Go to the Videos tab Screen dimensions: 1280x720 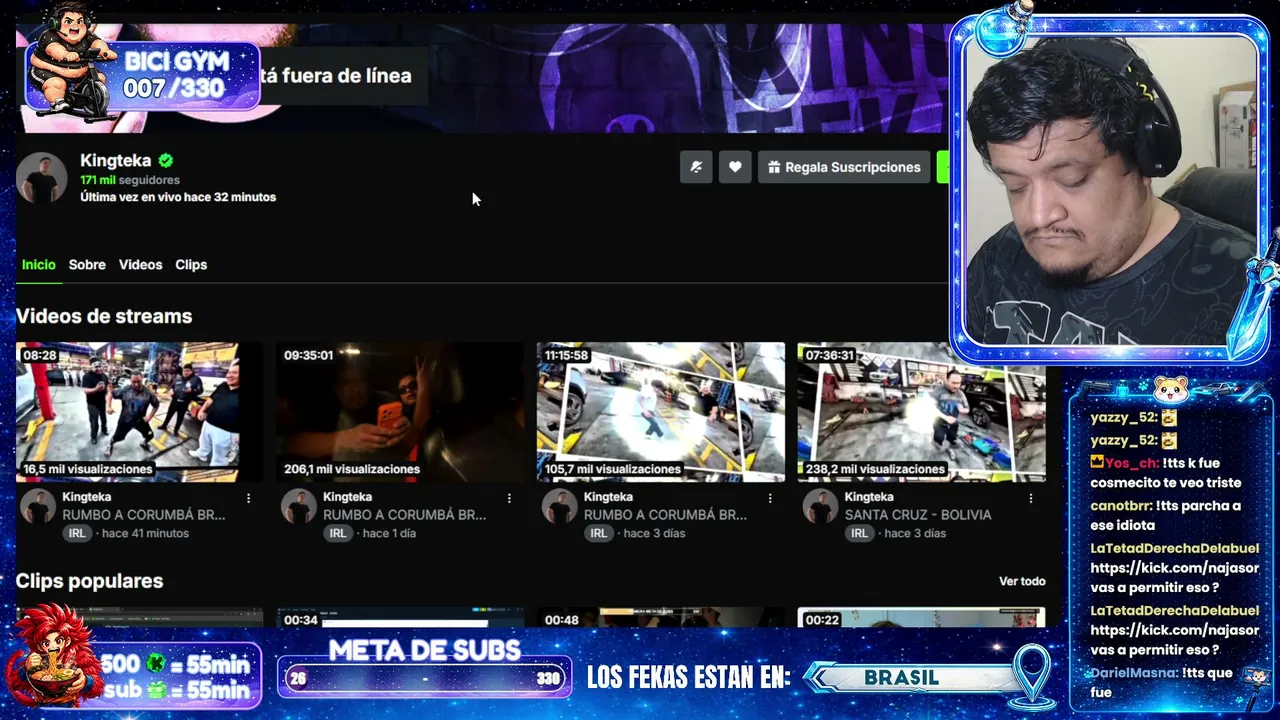click(x=140, y=265)
